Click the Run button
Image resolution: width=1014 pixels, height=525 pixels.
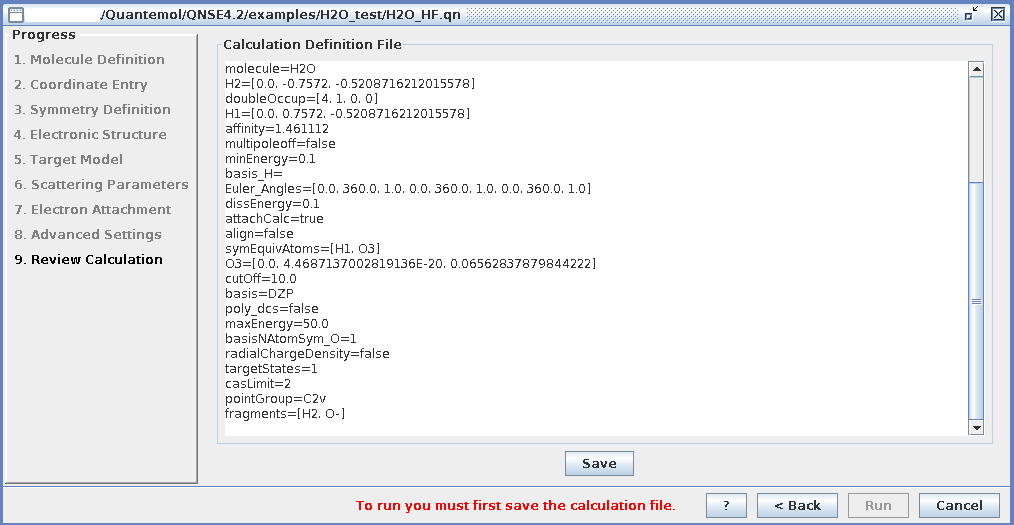(x=878, y=505)
